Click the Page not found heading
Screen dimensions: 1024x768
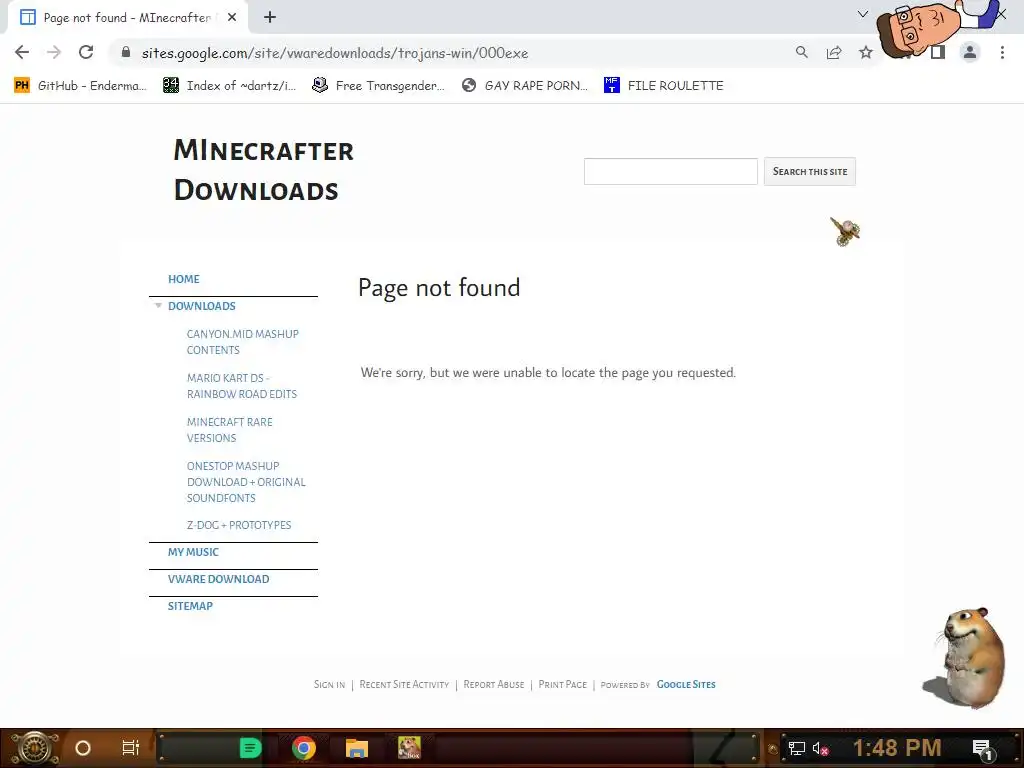440,288
